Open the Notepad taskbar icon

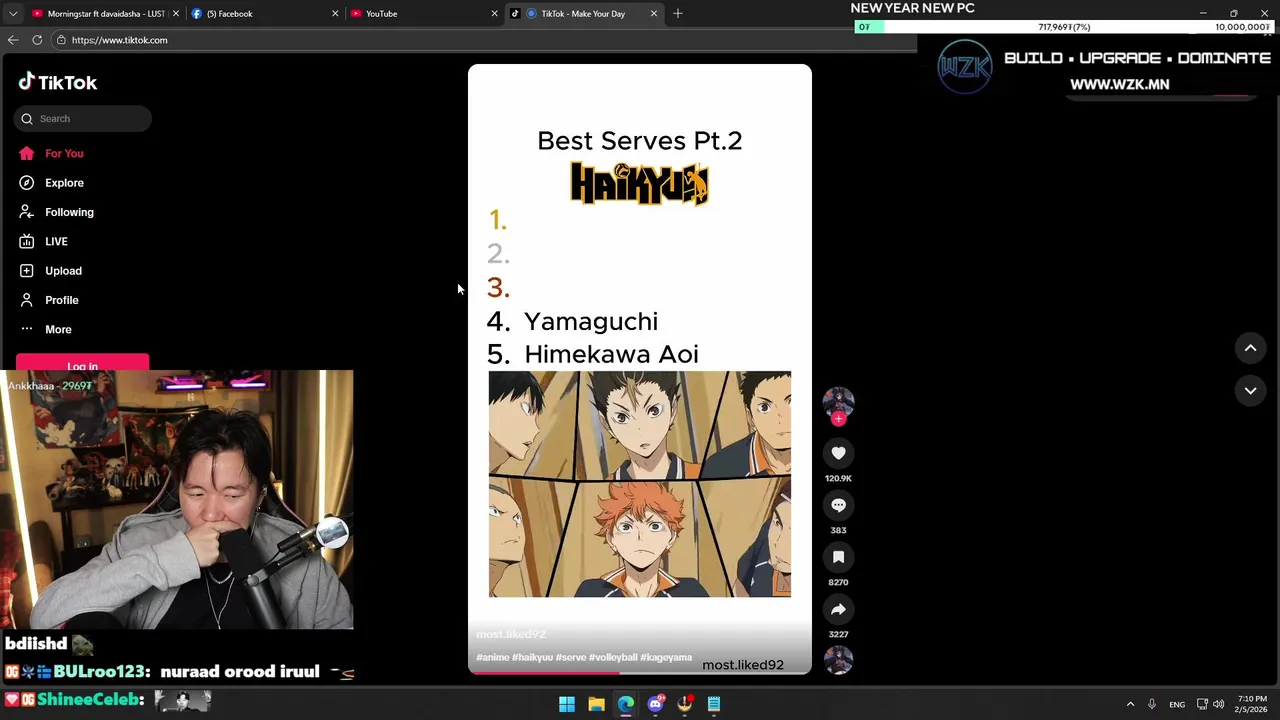714,704
